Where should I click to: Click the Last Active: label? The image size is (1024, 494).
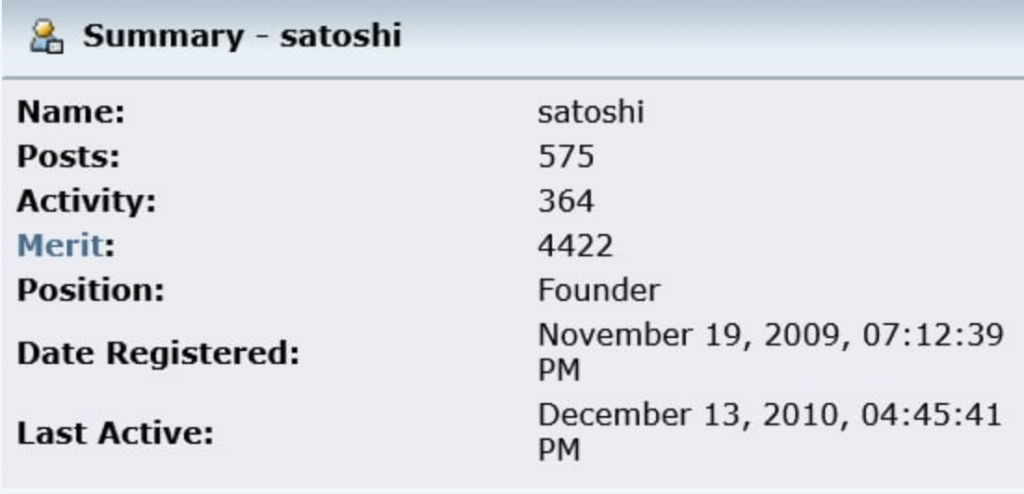click(x=115, y=434)
